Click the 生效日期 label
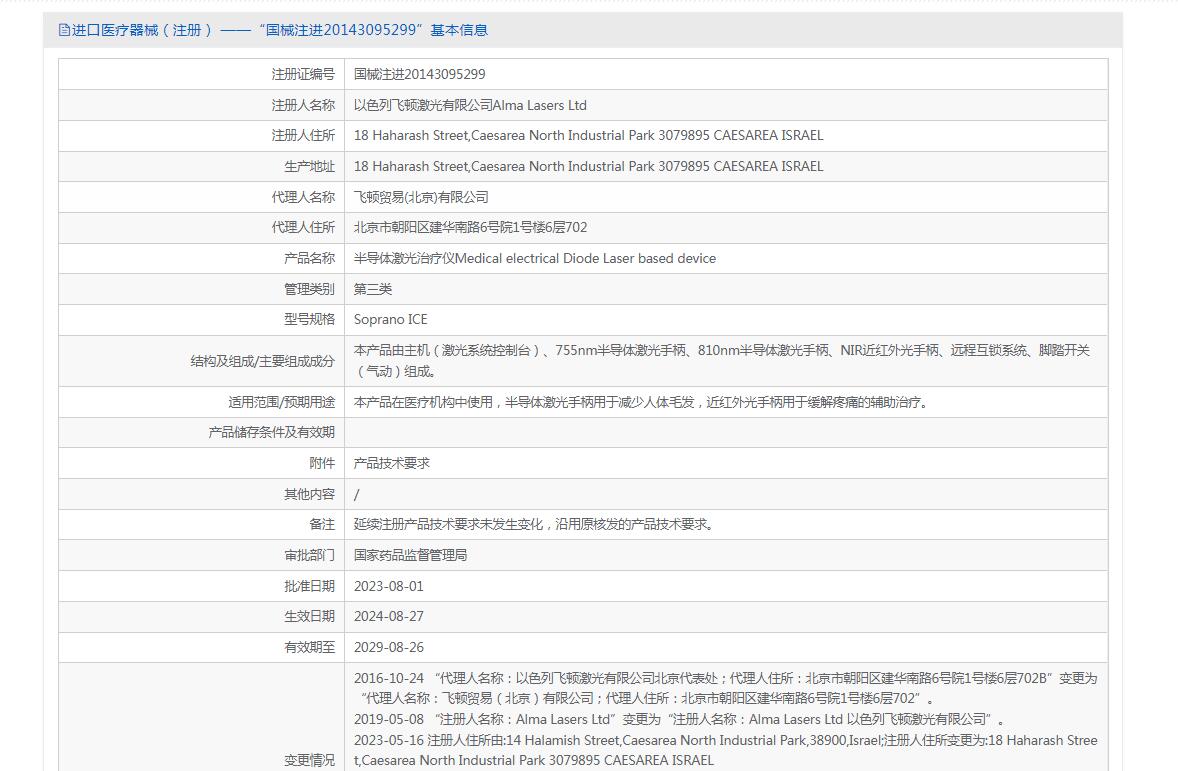1178x771 pixels. (309, 615)
